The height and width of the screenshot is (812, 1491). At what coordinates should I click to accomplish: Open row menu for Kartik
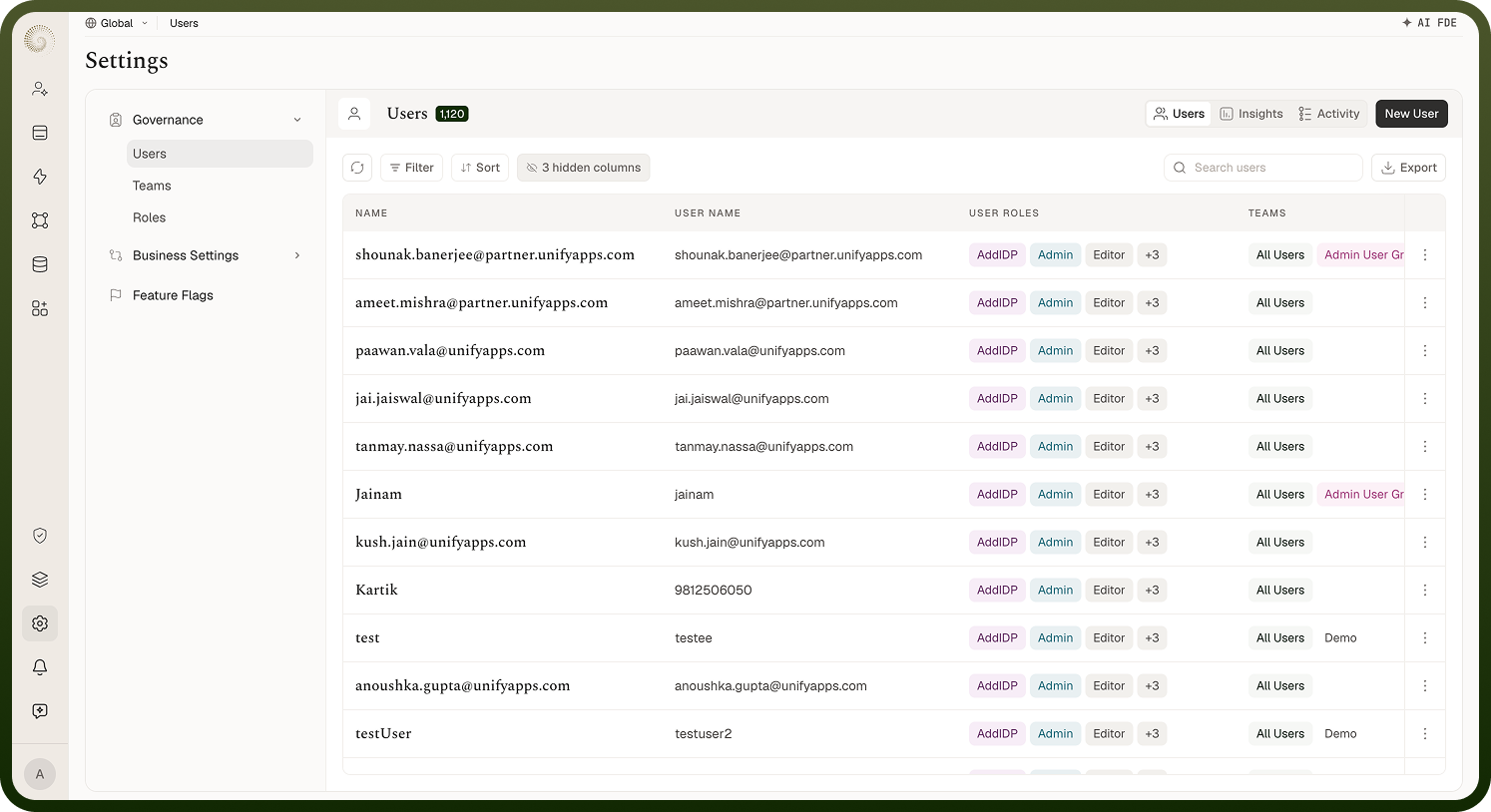(1425, 591)
